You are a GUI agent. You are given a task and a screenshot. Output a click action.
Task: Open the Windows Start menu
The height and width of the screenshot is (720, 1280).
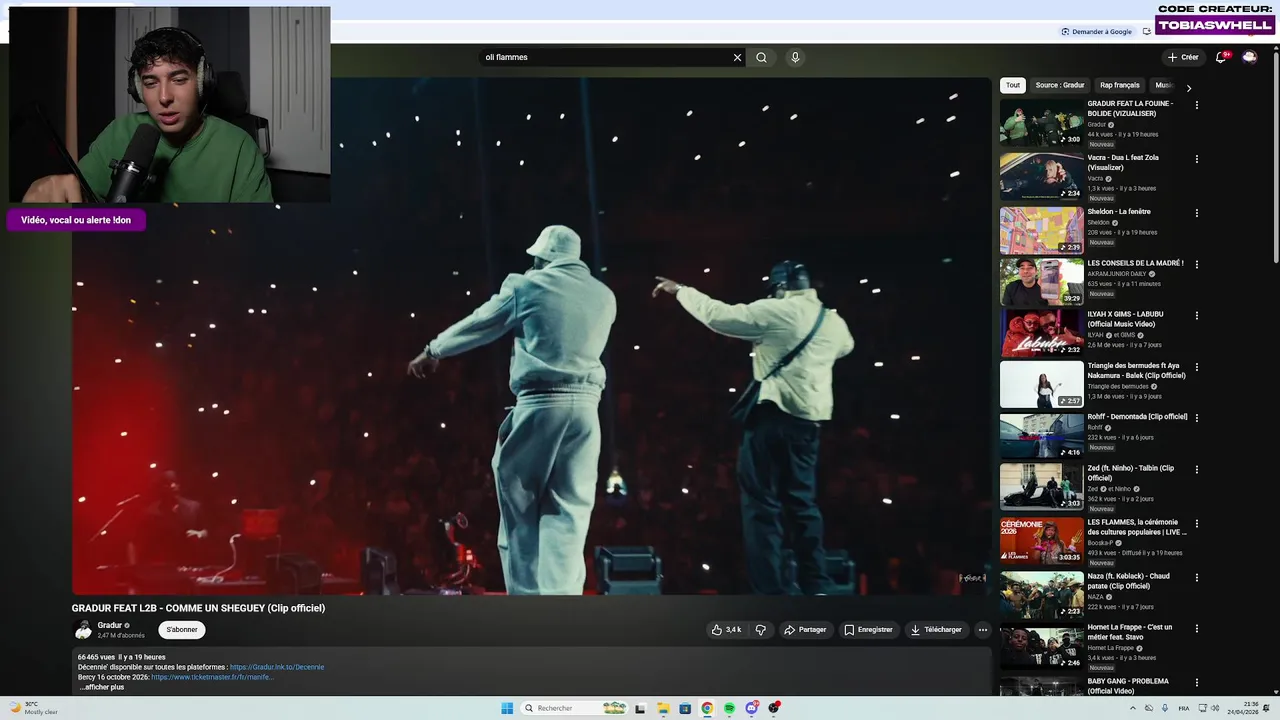[x=507, y=708]
